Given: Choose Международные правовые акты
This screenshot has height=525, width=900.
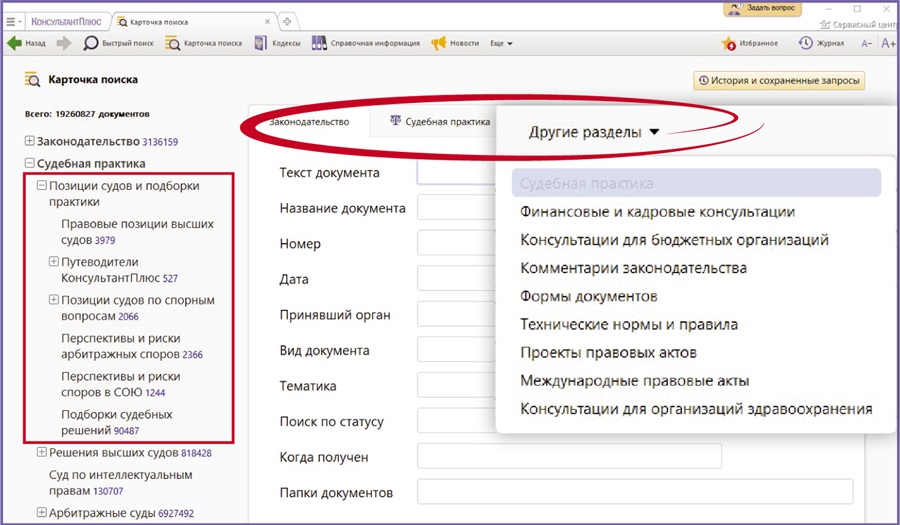Looking at the screenshot, I should (x=634, y=380).
